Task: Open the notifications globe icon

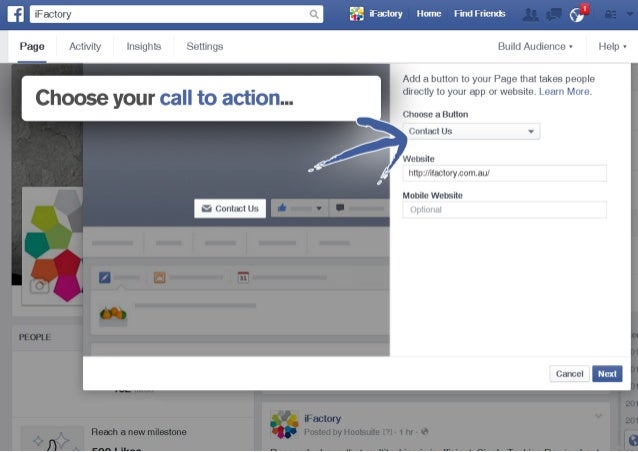Action: (x=577, y=15)
